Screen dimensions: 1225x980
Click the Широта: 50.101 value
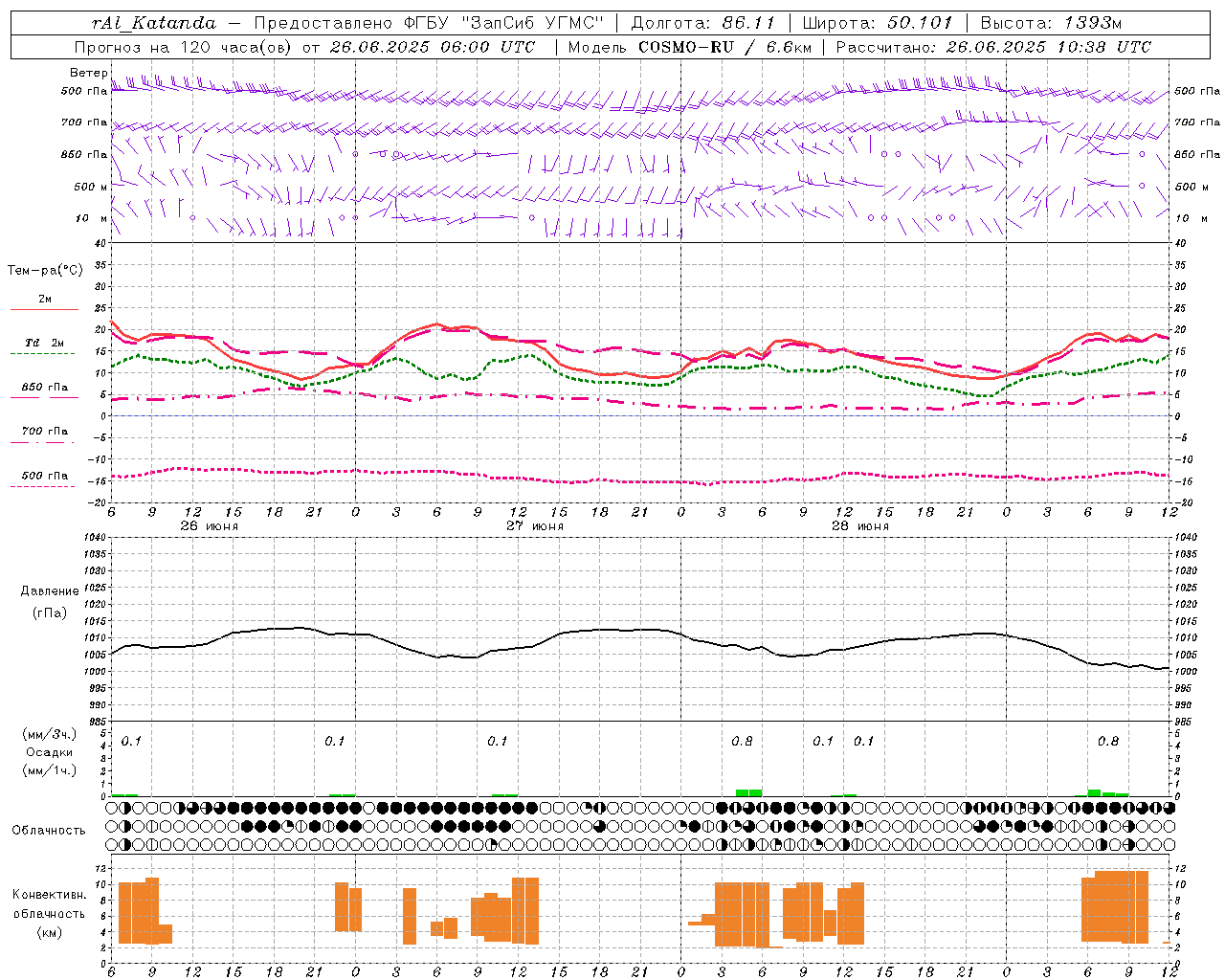[878, 23]
